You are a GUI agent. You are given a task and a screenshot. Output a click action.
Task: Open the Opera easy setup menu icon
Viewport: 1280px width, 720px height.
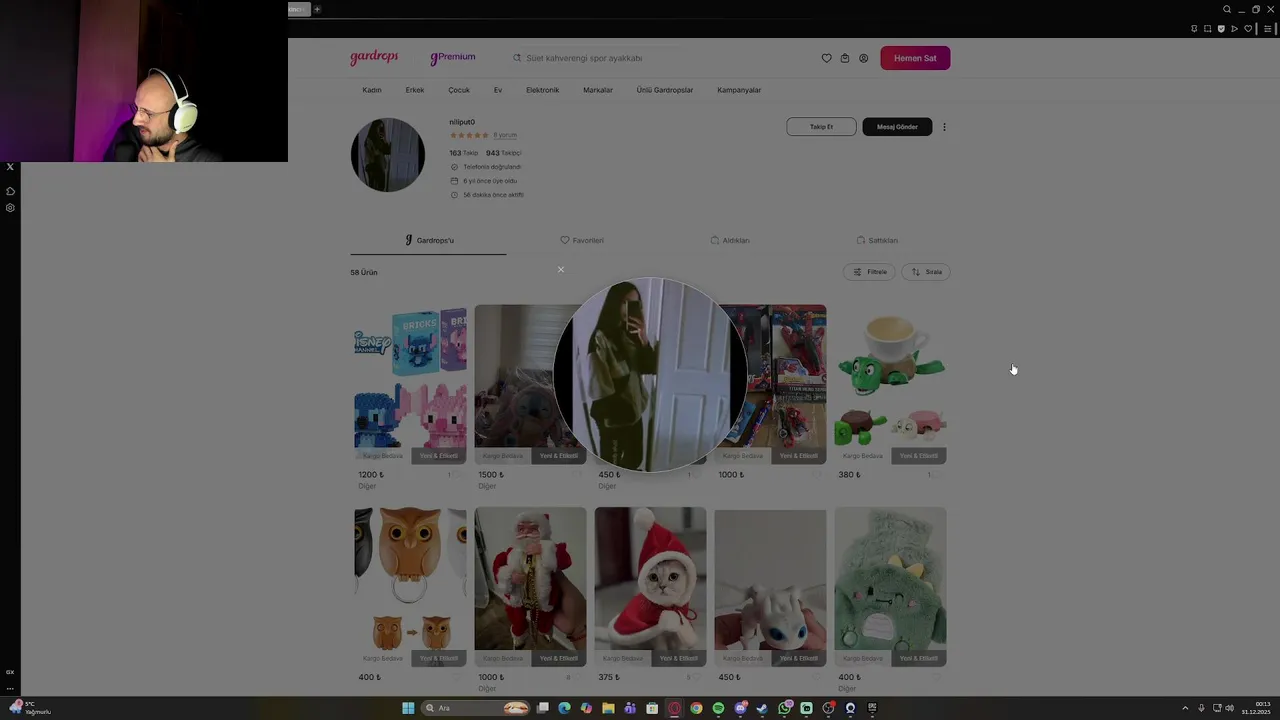click(x=1268, y=28)
